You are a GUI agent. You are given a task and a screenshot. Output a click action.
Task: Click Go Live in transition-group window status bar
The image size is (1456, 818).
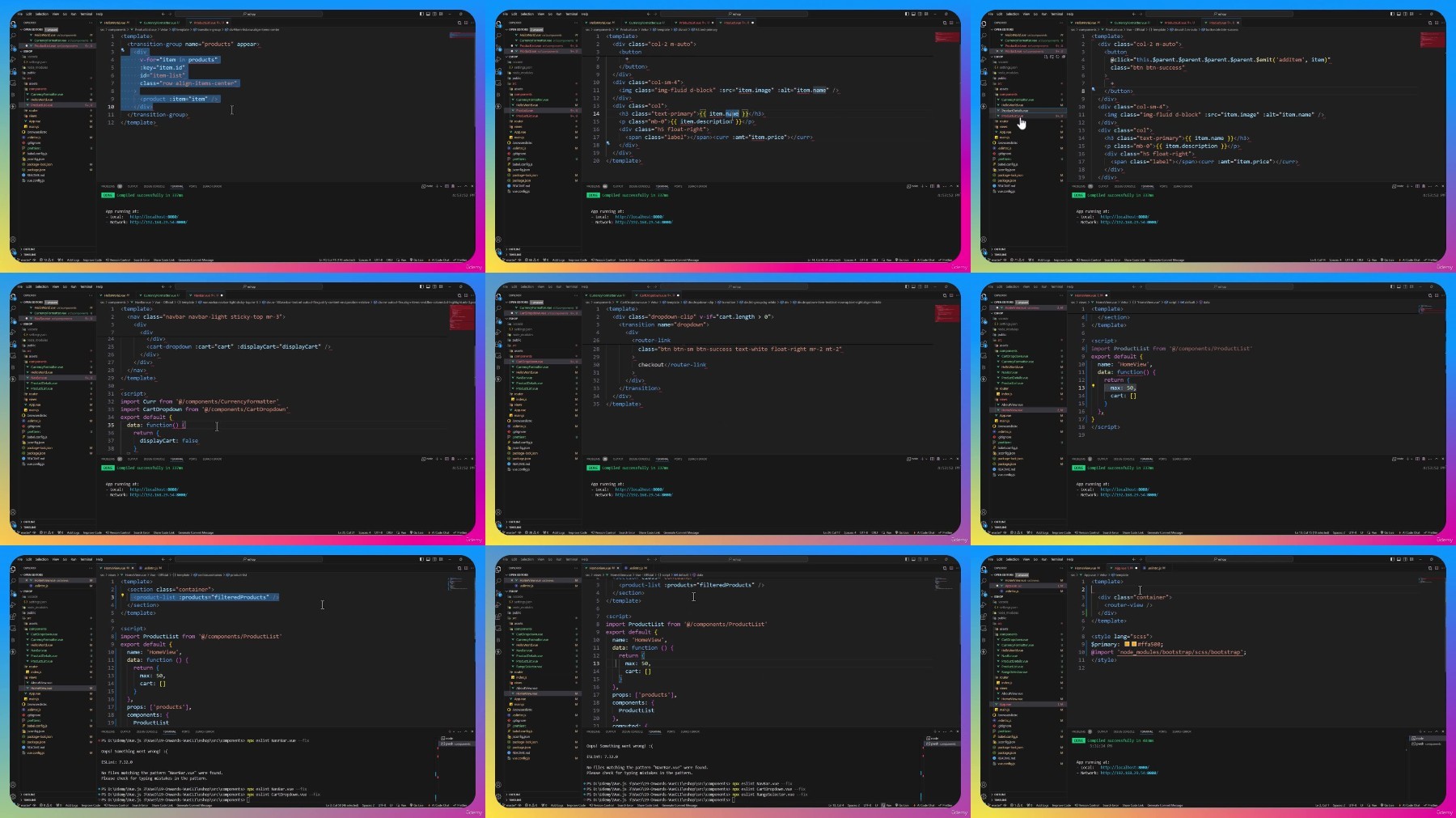tap(418, 261)
